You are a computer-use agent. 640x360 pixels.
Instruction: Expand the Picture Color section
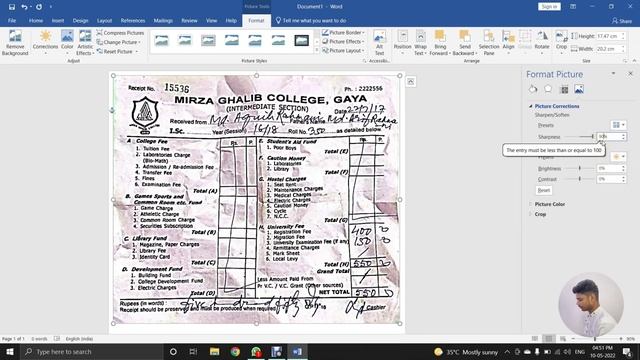[549, 204]
